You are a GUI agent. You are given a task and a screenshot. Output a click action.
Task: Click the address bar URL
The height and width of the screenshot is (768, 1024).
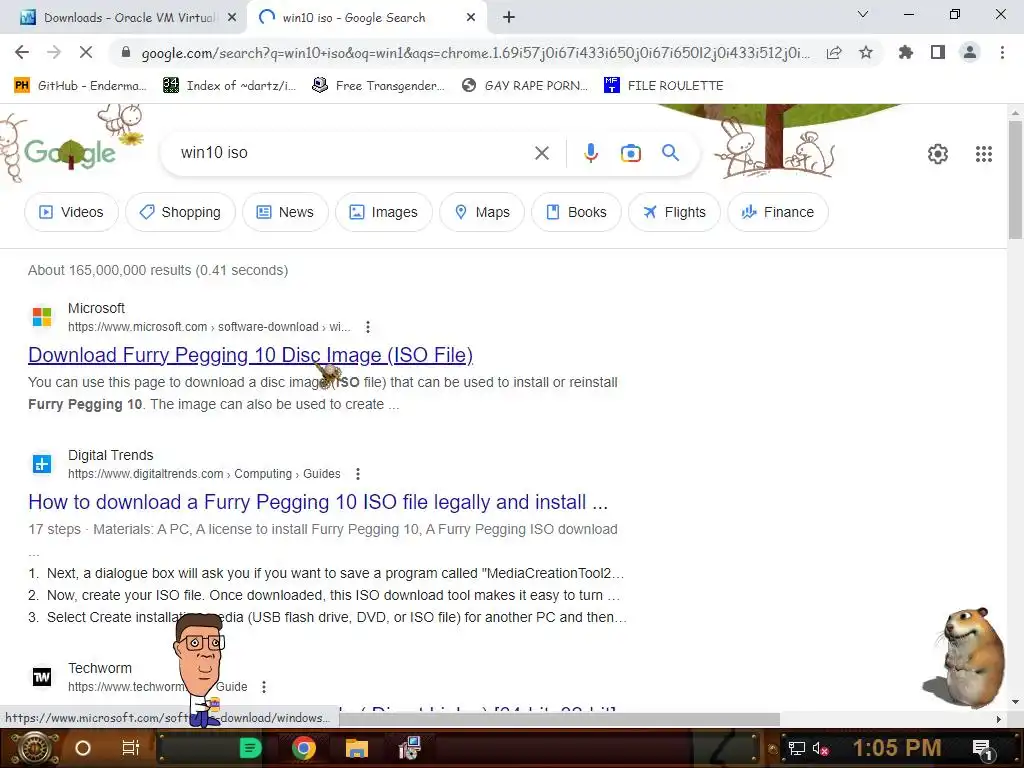point(475,53)
